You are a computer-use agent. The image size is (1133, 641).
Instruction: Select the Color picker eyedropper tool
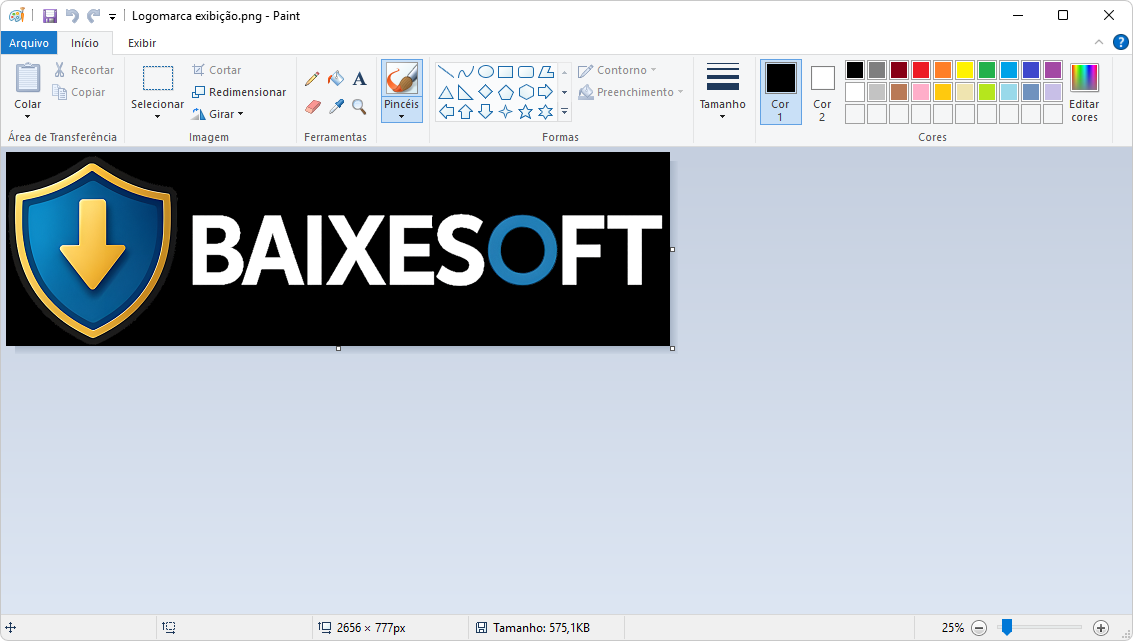[x=336, y=107]
